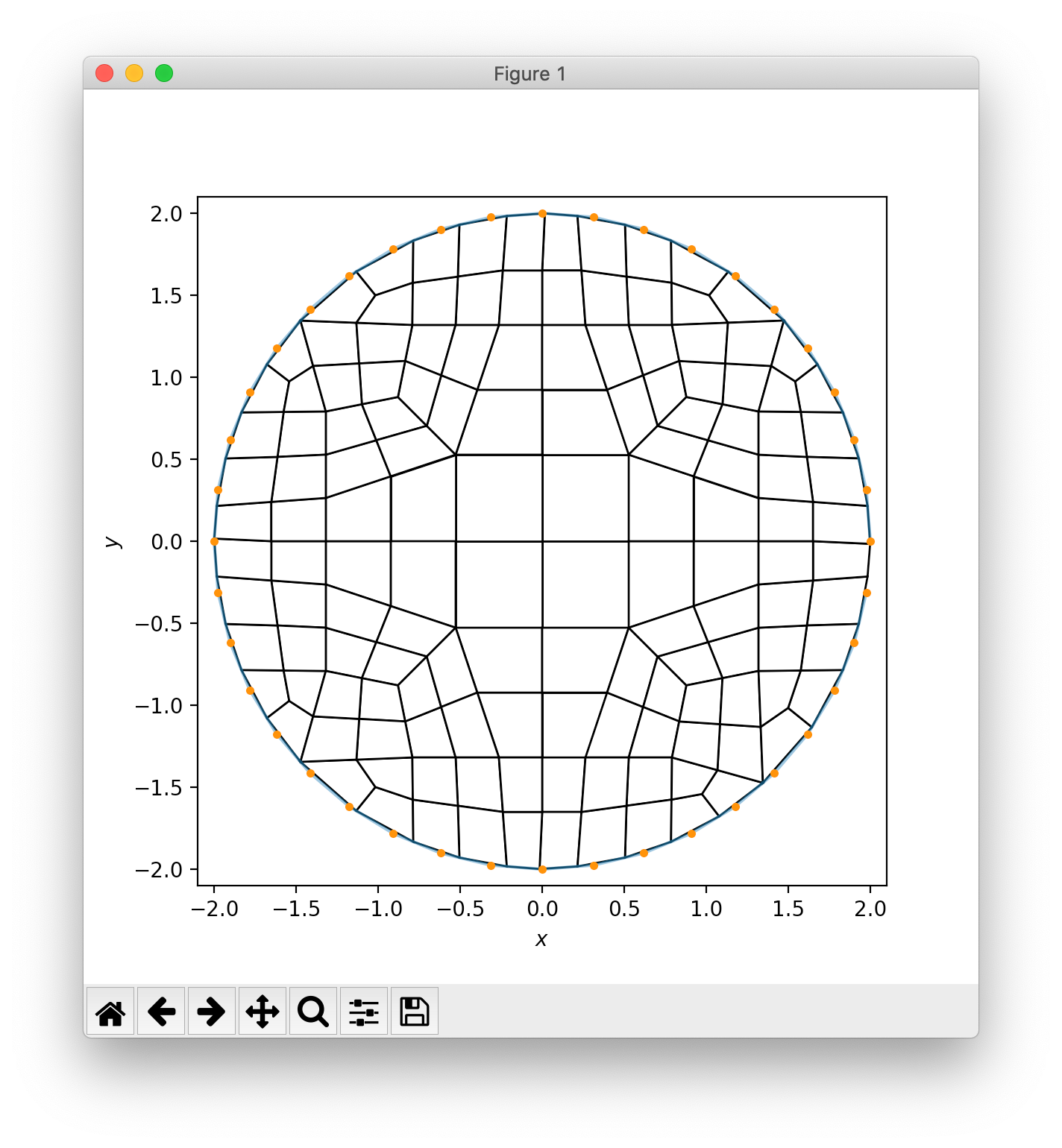The height and width of the screenshot is (1148, 1062).
Task: Close the Figure 1 window
Action: pyautogui.click(x=104, y=73)
